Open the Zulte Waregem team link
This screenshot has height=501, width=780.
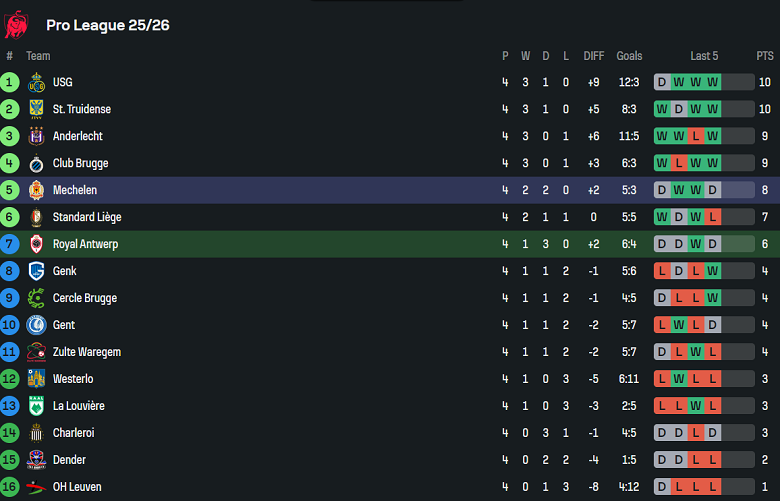click(87, 352)
